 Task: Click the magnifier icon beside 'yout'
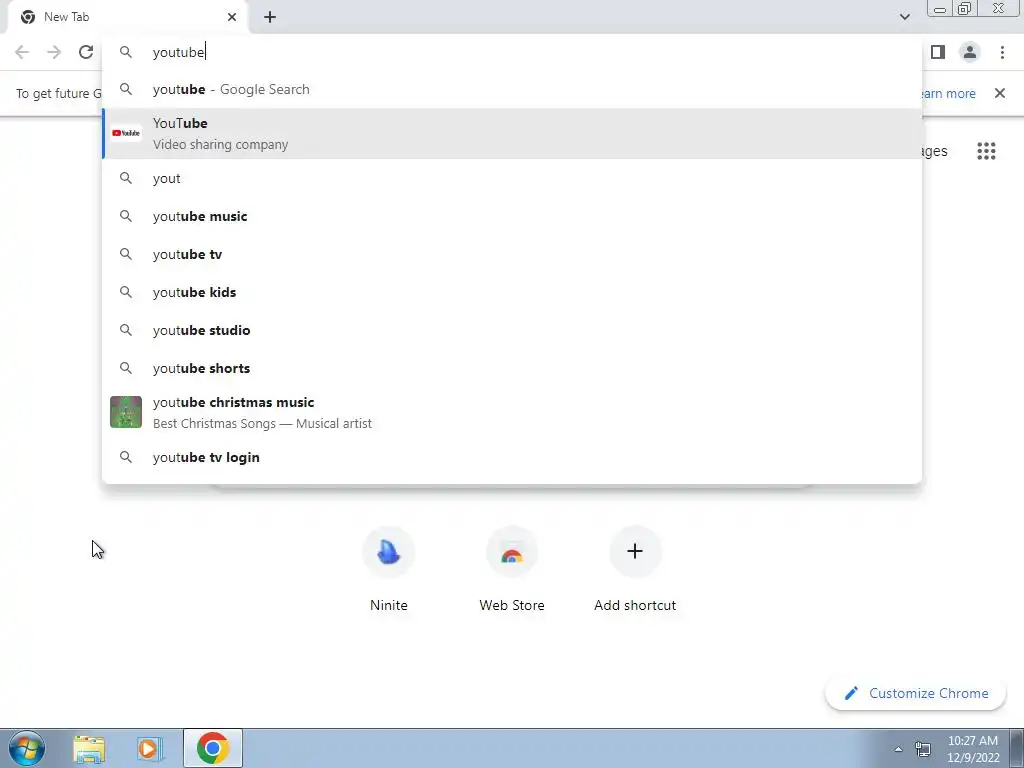click(126, 178)
